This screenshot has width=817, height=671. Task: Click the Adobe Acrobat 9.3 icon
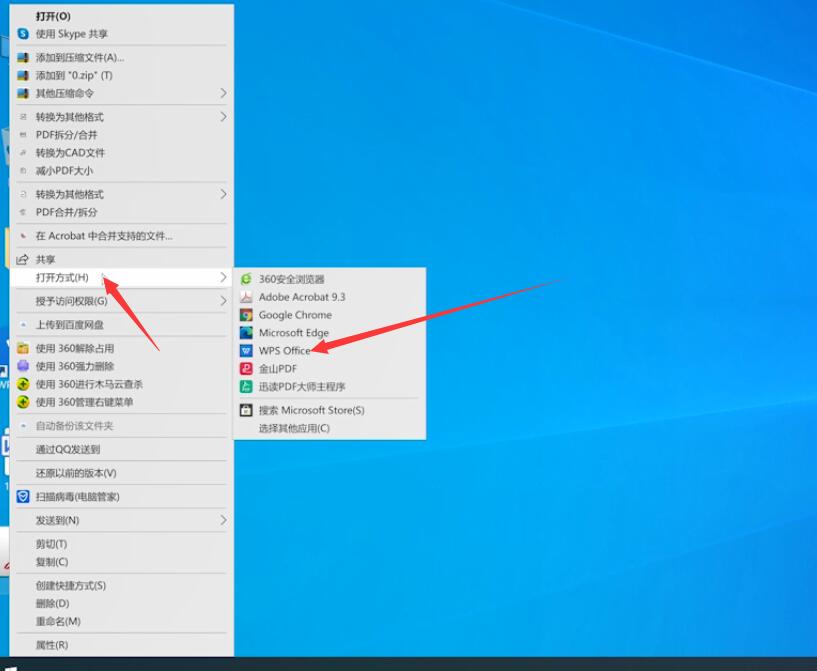(246, 297)
